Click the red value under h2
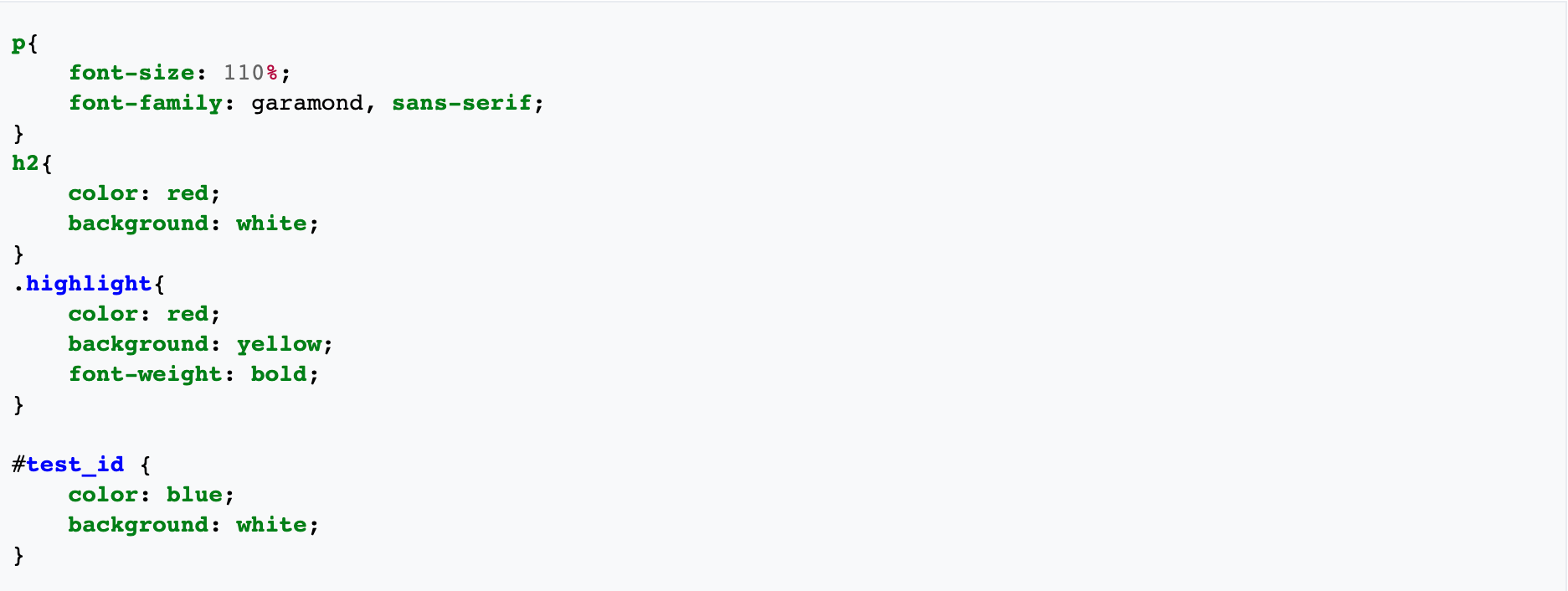1568x591 pixels. click(x=188, y=193)
